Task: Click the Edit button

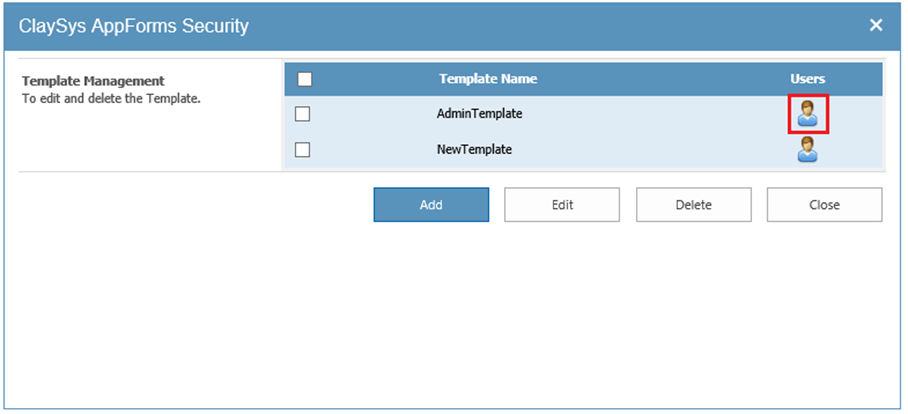Action: pos(562,204)
